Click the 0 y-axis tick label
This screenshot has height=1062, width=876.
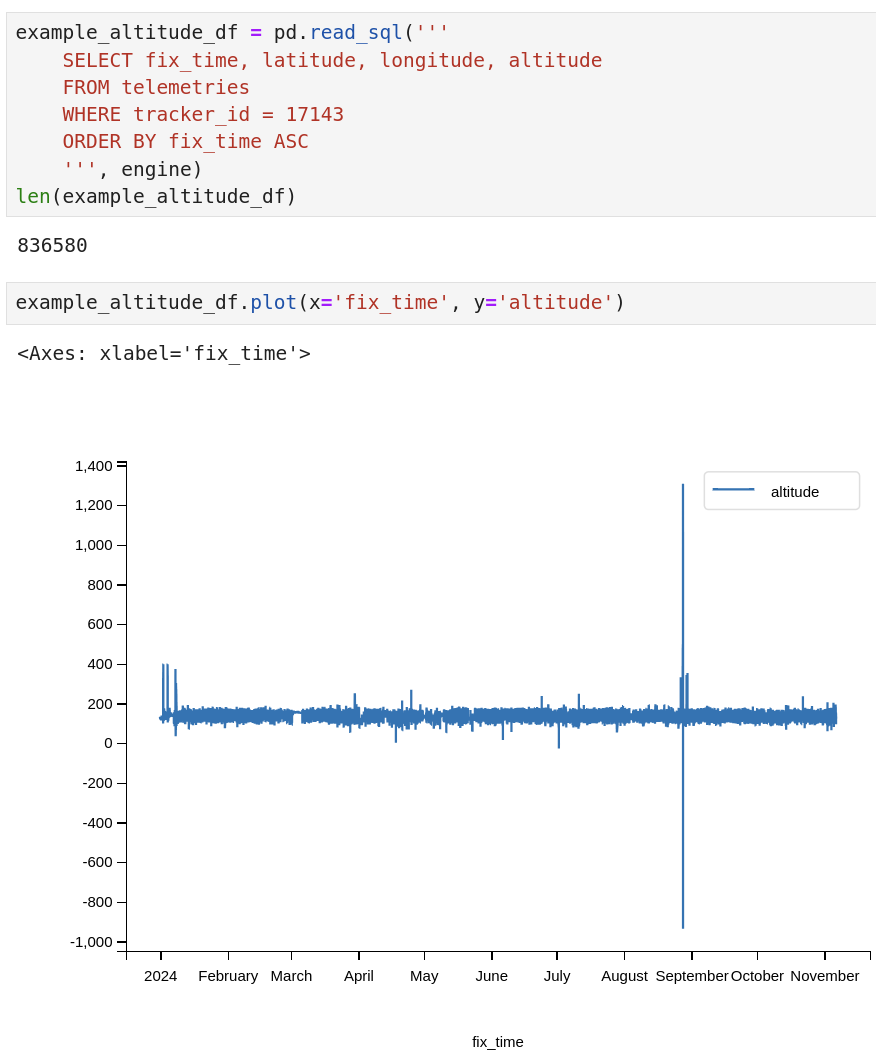pos(108,743)
